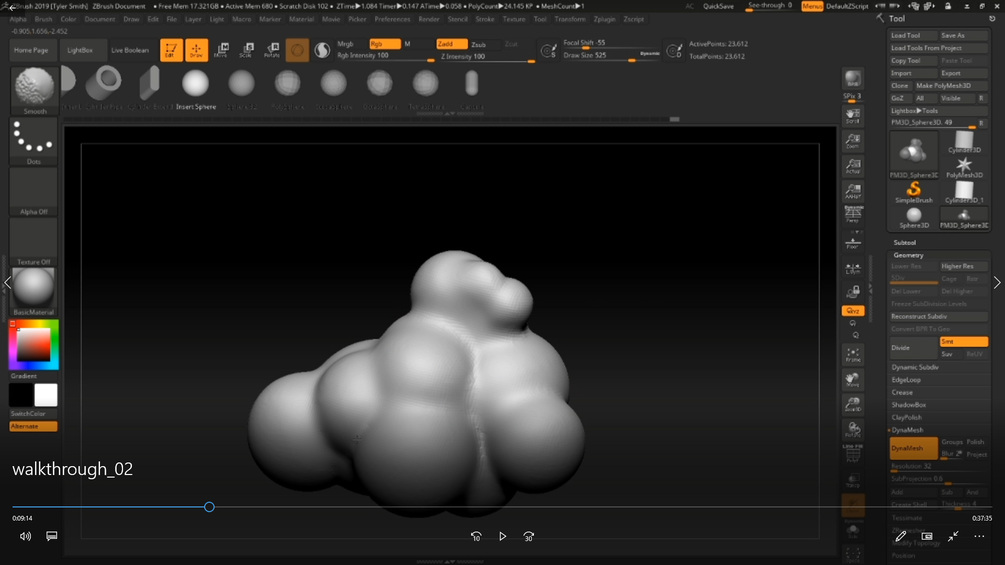The width and height of the screenshot is (1005, 565).
Task: Open the Render menu
Action: tap(429, 19)
